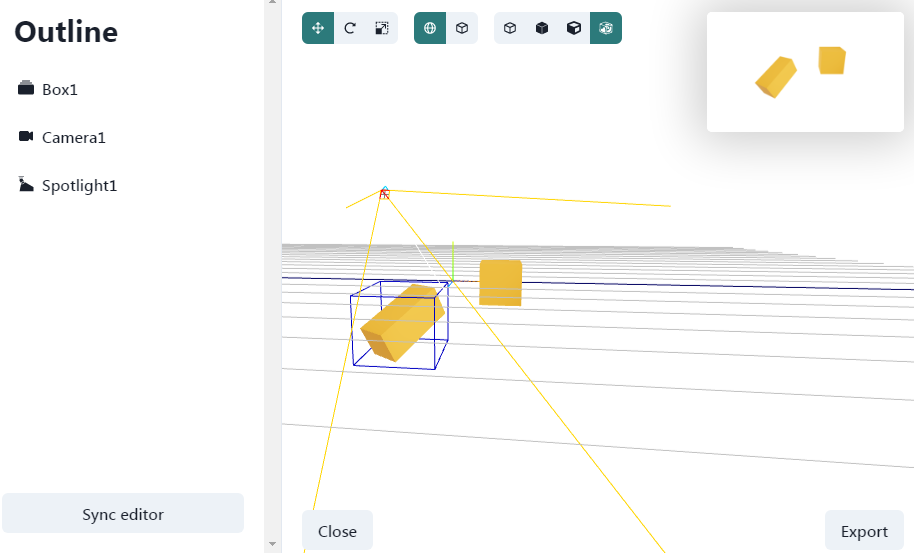Select the translate (move) transform tool
This screenshot has width=914, height=553.
[x=318, y=28]
